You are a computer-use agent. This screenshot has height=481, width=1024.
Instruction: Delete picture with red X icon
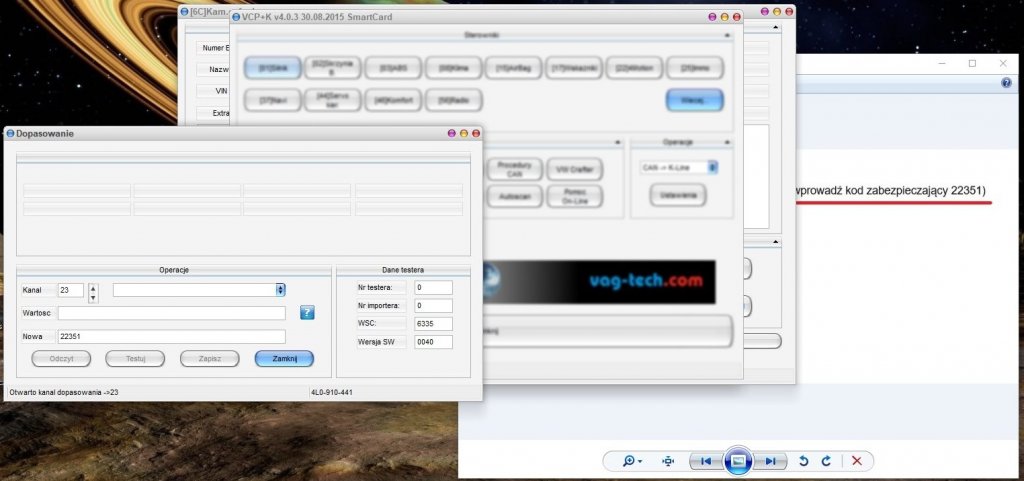coord(857,461)
